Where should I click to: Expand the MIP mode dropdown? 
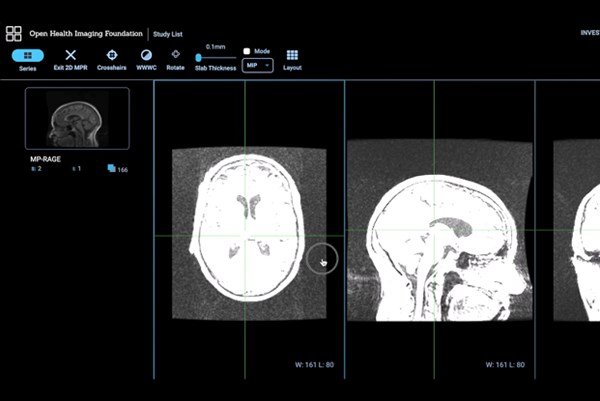pyautogui.click(x=257, y=65)
